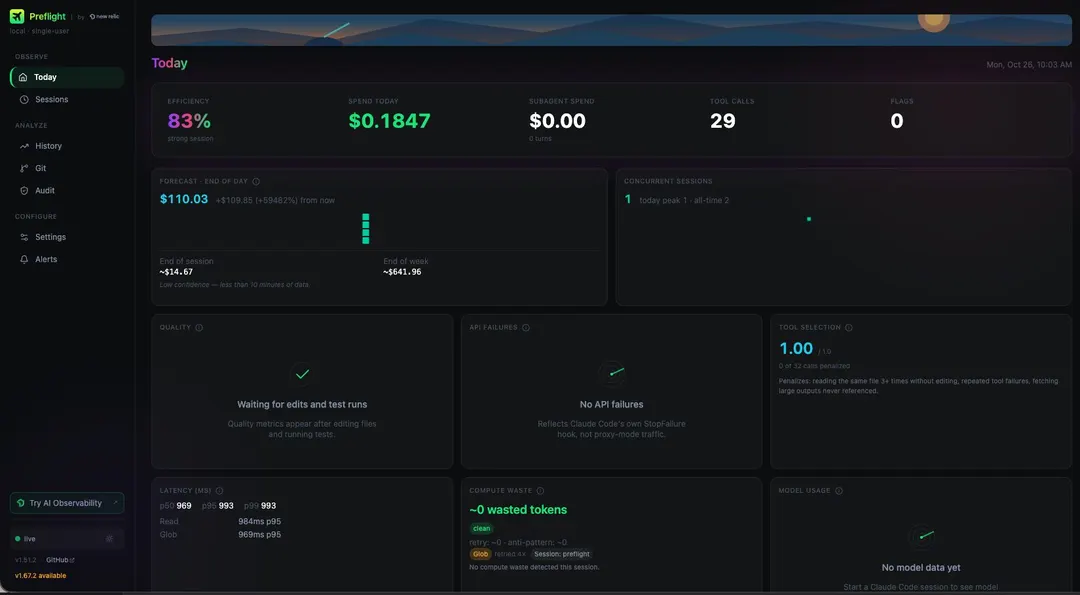Click the Latency info icon
Viewport: 1080px width, 595px height.
219,491
